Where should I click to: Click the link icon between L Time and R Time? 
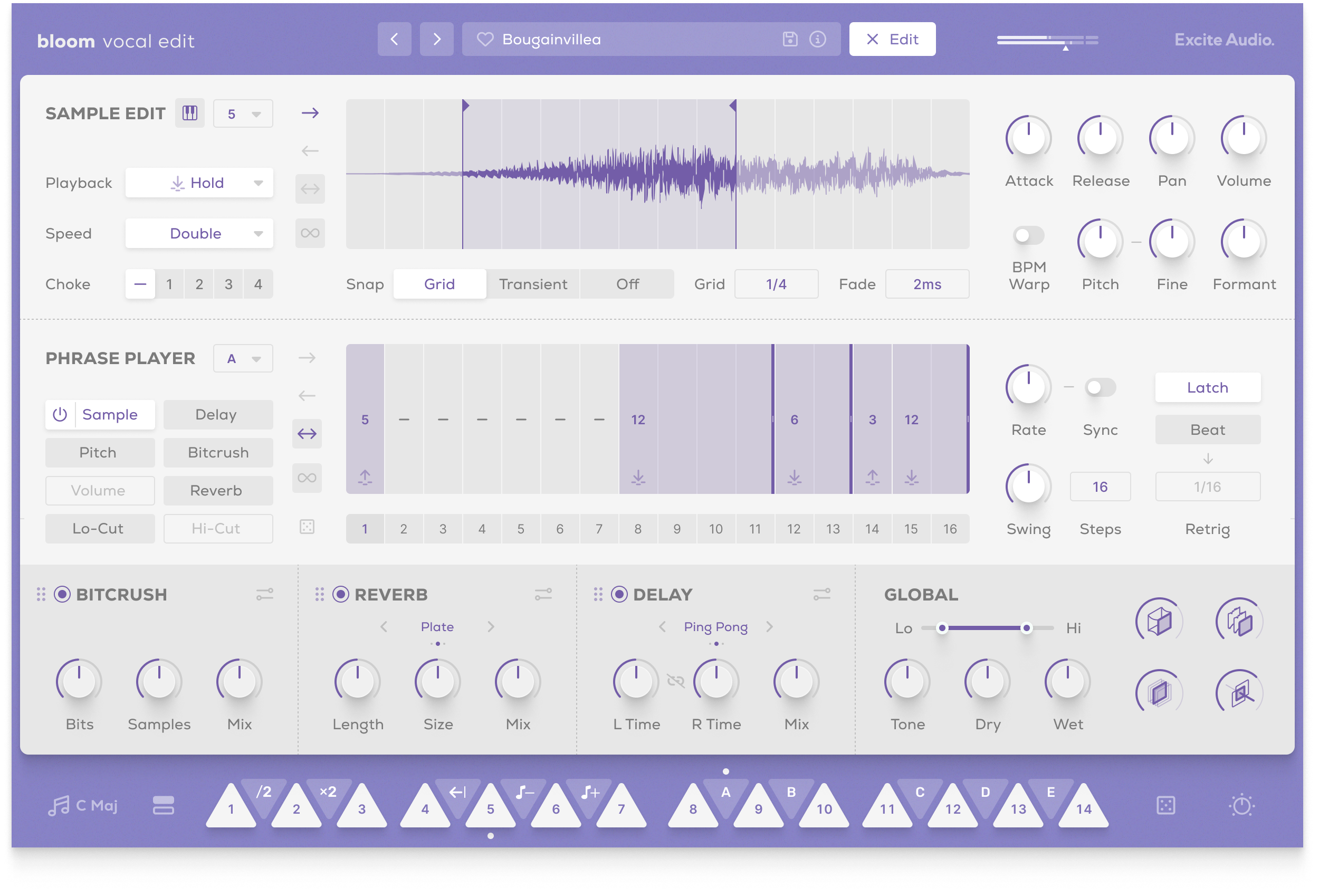pos(676,681)
